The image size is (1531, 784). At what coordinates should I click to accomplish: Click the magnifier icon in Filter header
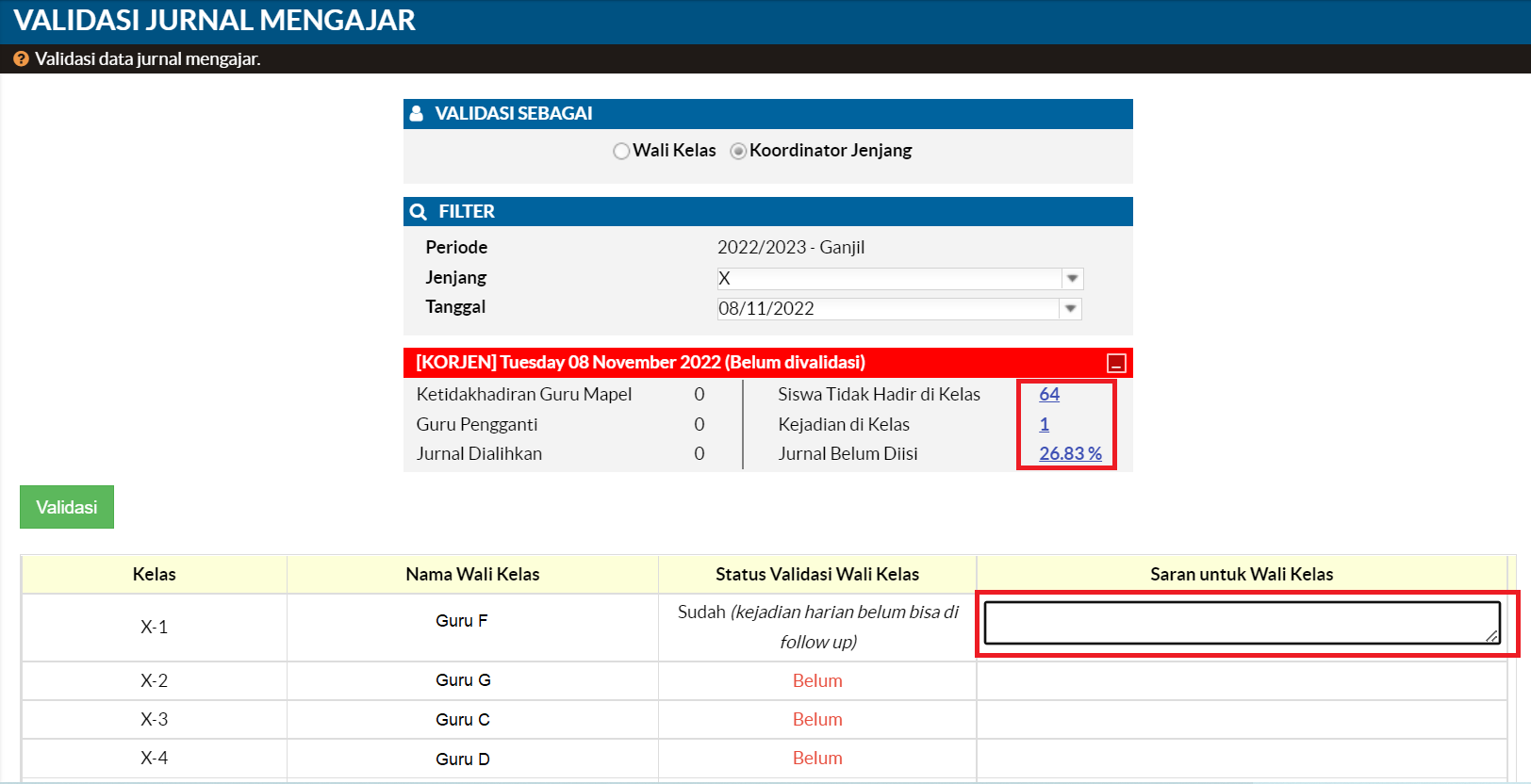point(419,212)
